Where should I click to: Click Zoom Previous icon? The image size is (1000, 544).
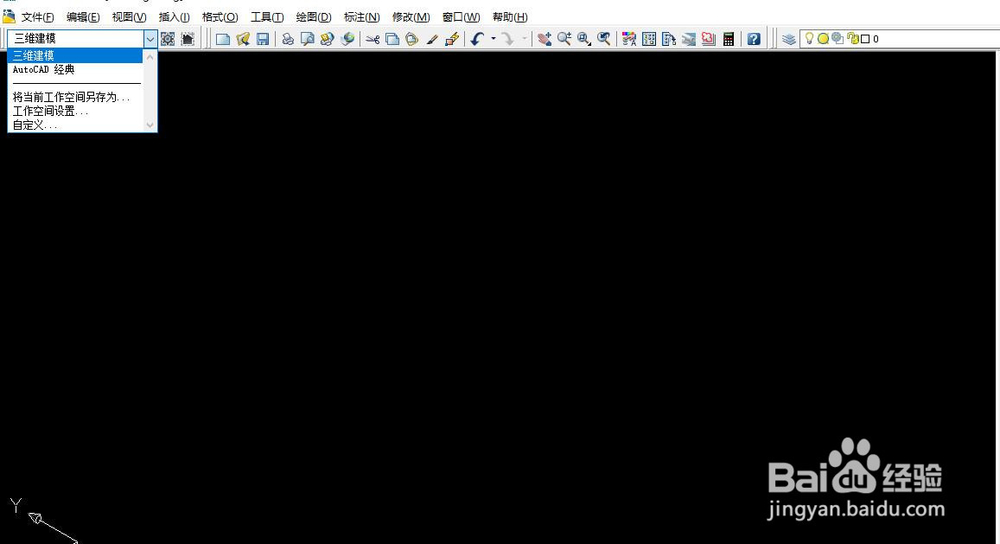pos(603,39)
